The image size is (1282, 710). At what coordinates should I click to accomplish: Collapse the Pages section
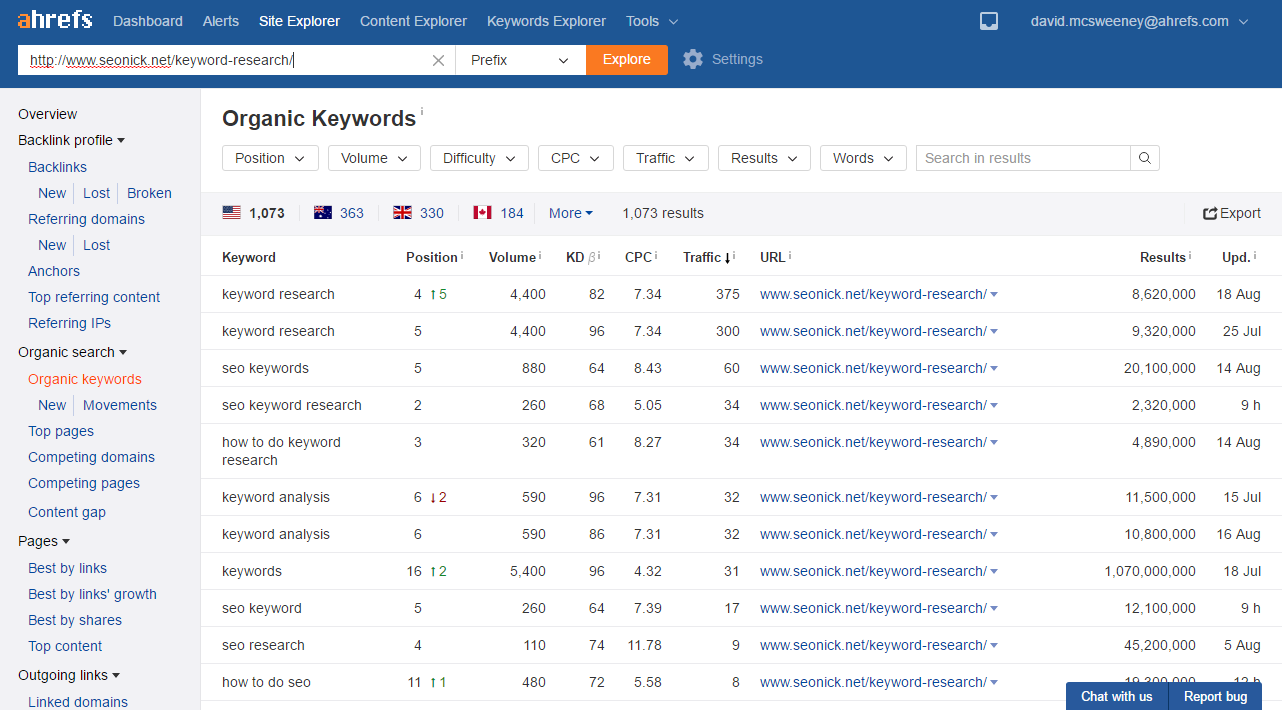[44, 541]
